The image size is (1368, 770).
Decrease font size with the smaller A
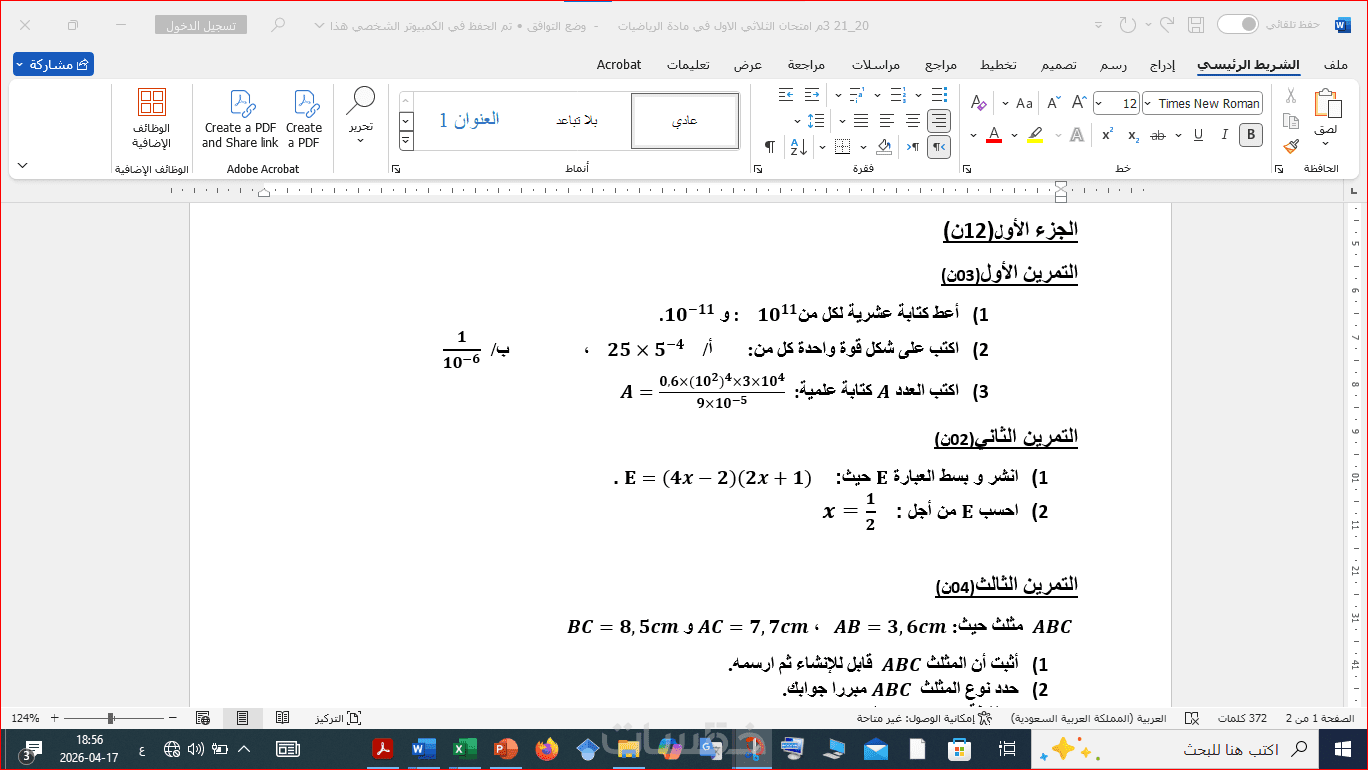point(1053,103)
